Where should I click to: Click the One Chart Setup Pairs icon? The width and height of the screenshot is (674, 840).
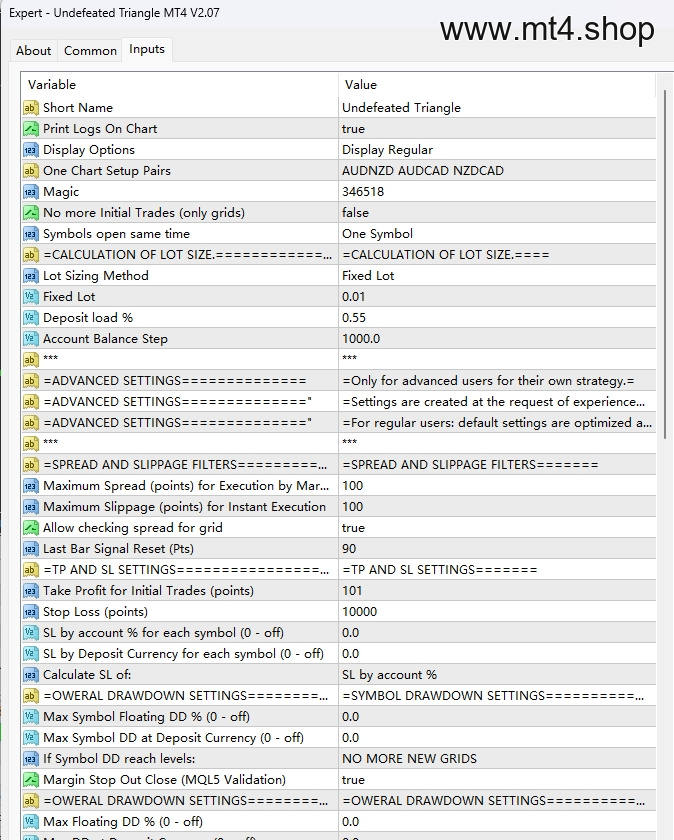point(31,171)
